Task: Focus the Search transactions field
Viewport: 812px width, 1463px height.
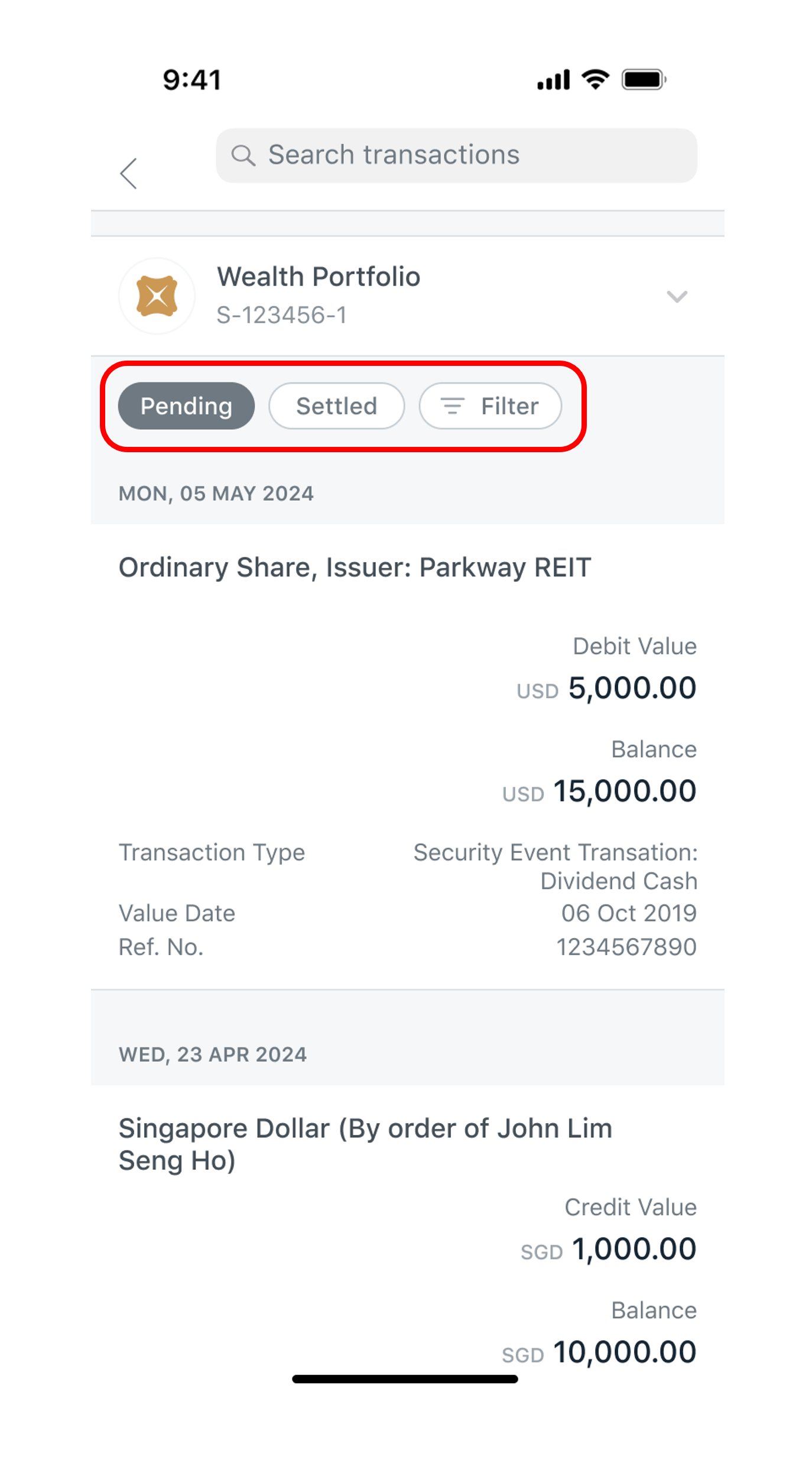Action: [456, 155]
